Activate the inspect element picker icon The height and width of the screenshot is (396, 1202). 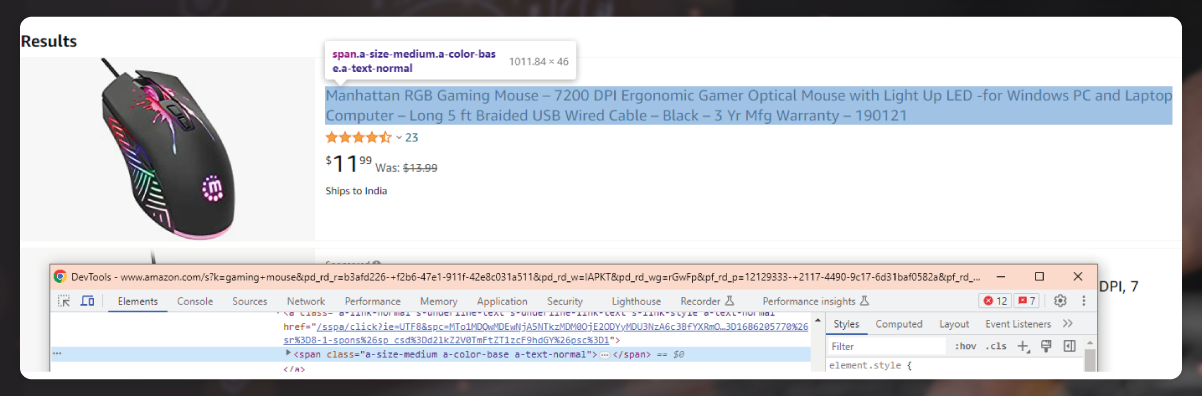pyautogui.click(x=64, y=301)
